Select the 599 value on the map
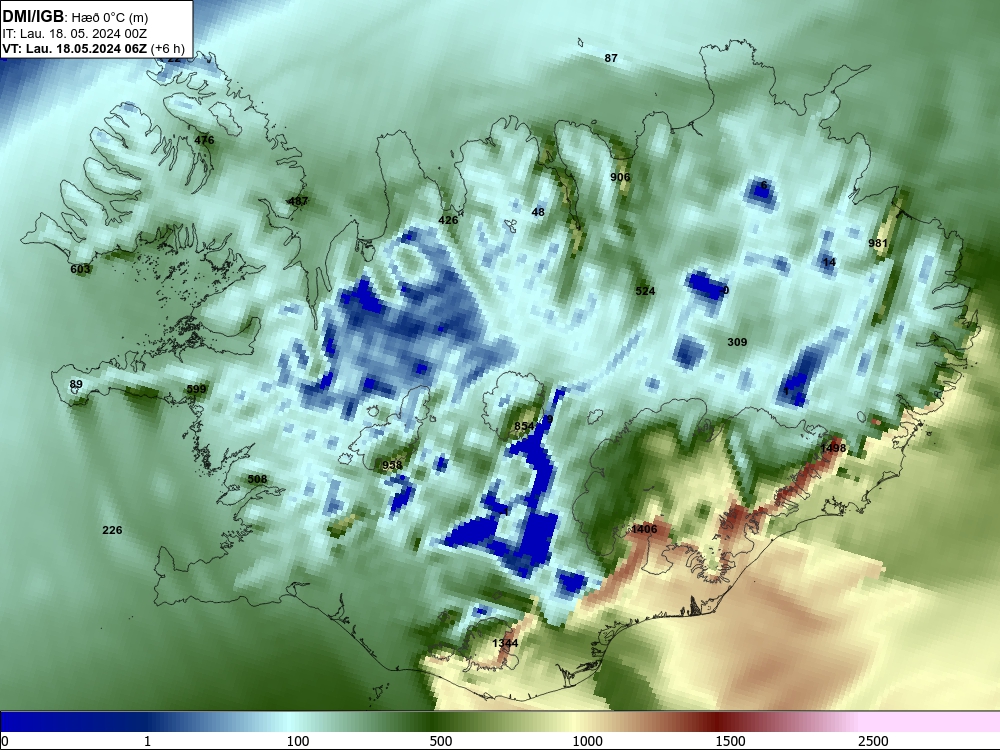The height and width of the screenshot is (750, 1000). click(x=196, y=389)
